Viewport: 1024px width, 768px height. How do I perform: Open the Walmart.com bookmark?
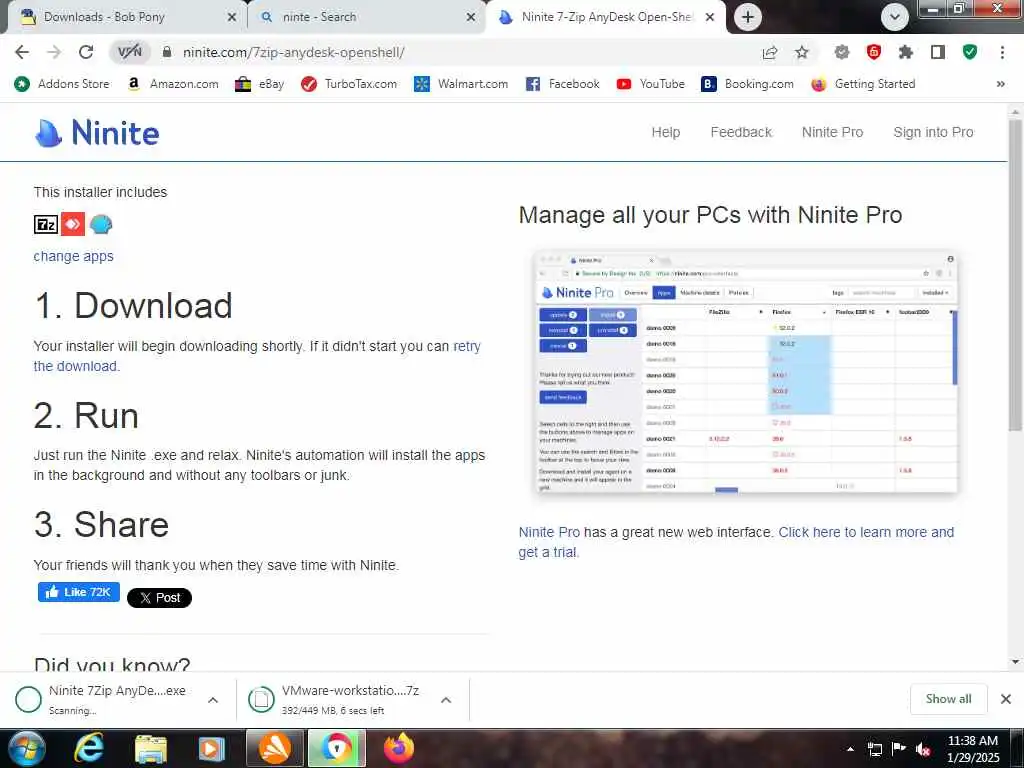click(x=461, y=84)
